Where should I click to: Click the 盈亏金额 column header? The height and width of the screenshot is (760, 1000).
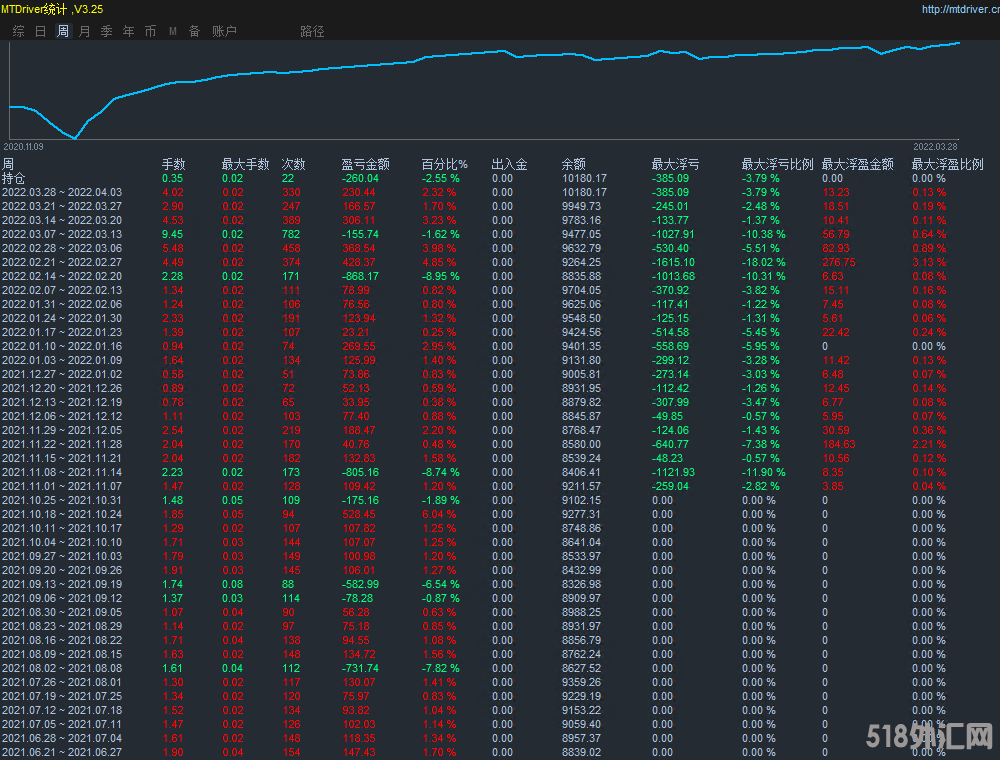365,164
